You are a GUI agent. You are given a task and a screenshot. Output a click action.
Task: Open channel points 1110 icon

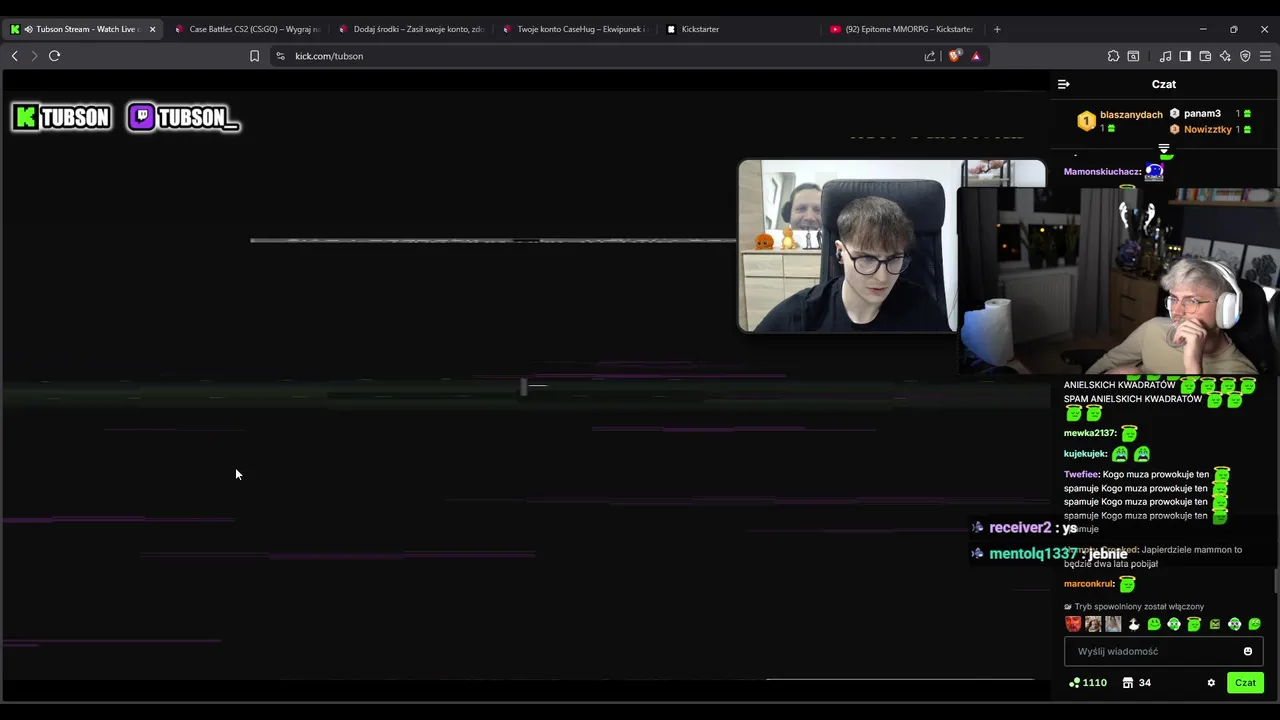tap(1088, 683)
